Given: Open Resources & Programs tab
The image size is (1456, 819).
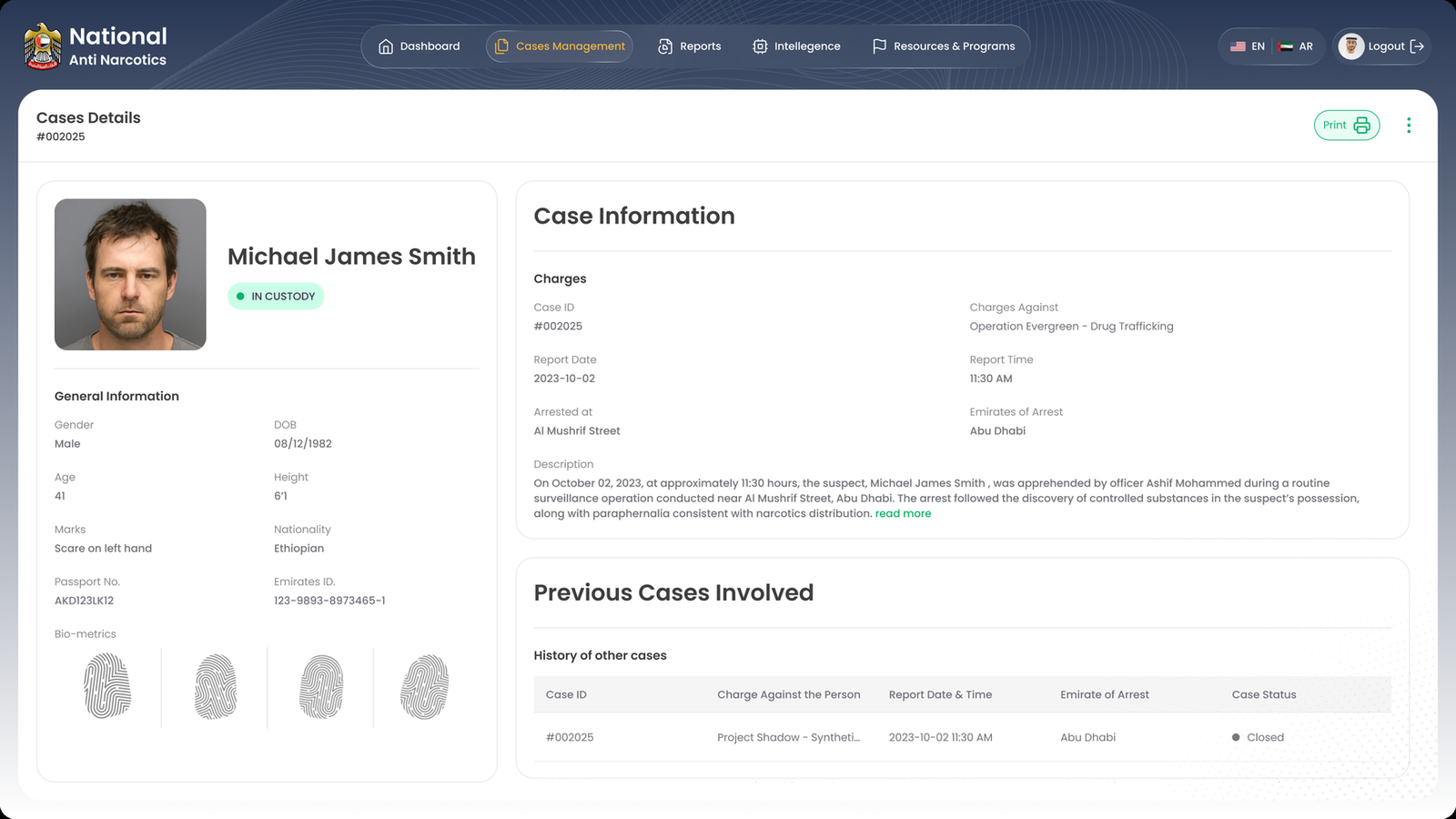Looking at the screenshot, I should (944, 46).
